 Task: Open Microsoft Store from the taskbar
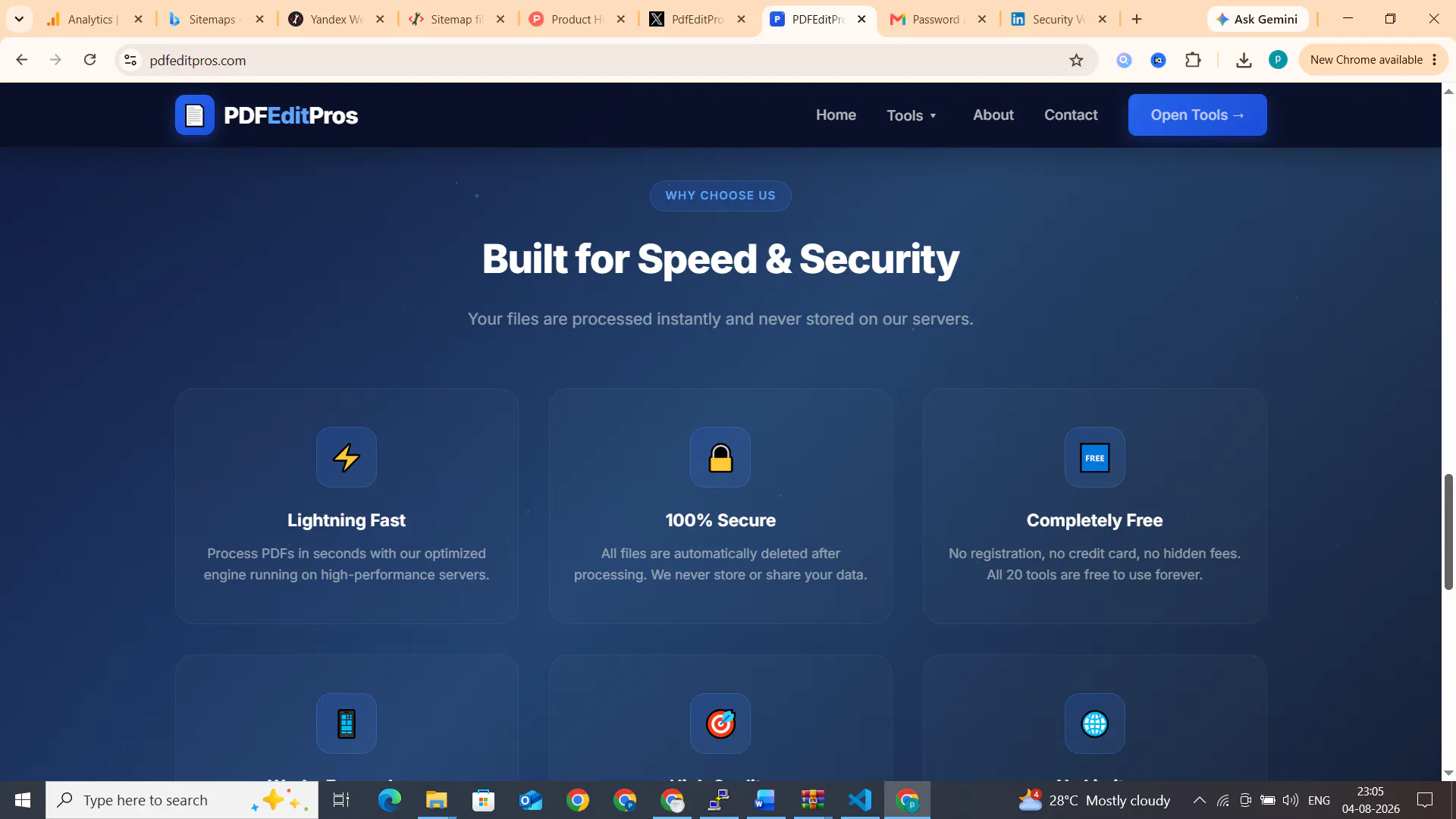click(x=483, y=800)
